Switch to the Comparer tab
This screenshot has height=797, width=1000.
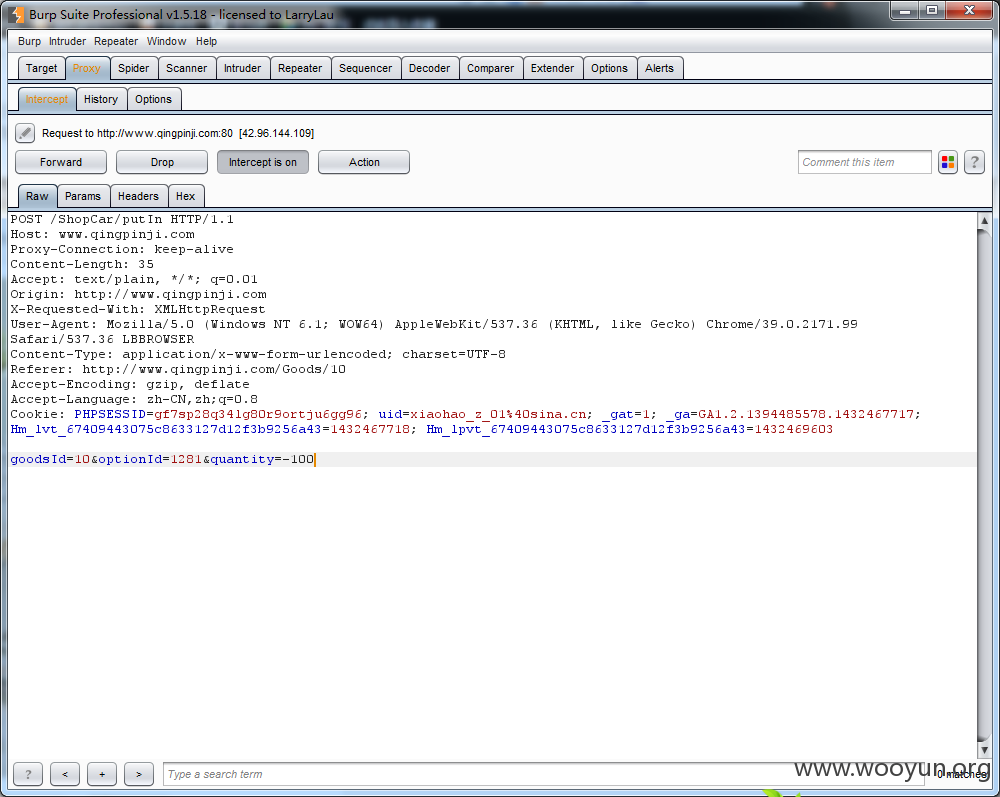[x=490, y=68]
